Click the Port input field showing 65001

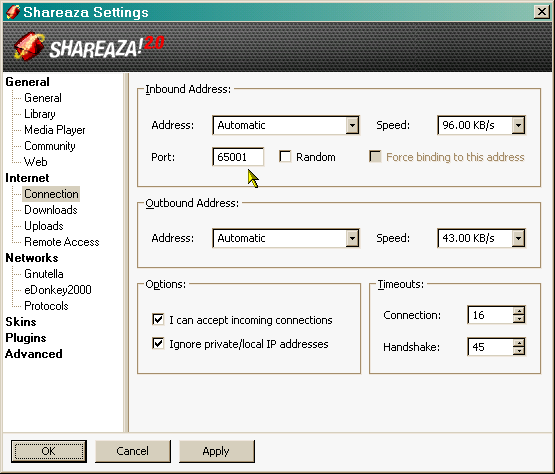click(x=238, y=157)
